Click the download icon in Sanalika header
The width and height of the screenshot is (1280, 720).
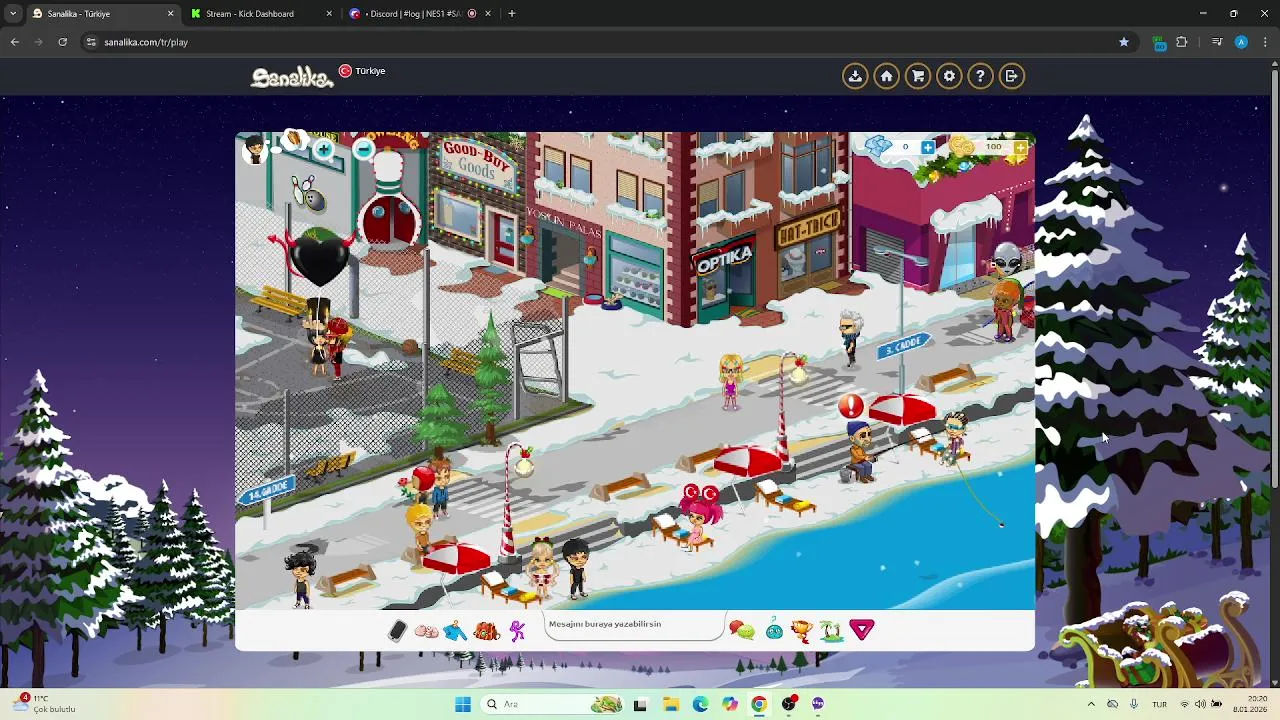[855, 76]
